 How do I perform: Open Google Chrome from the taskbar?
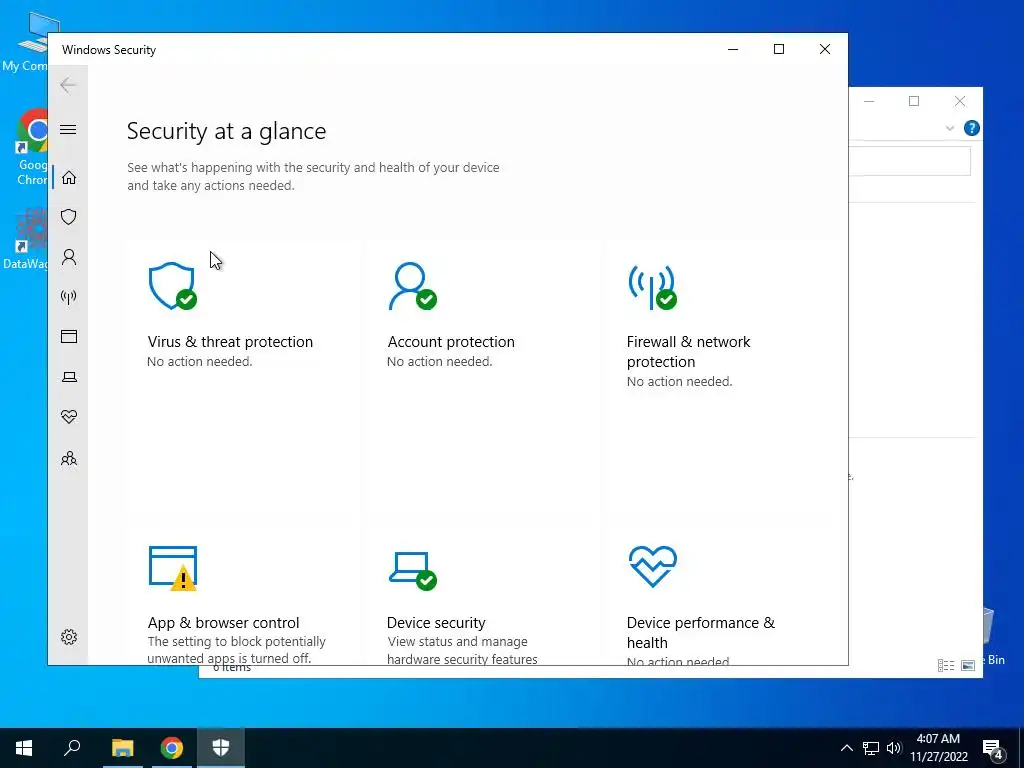pos(172,748)
